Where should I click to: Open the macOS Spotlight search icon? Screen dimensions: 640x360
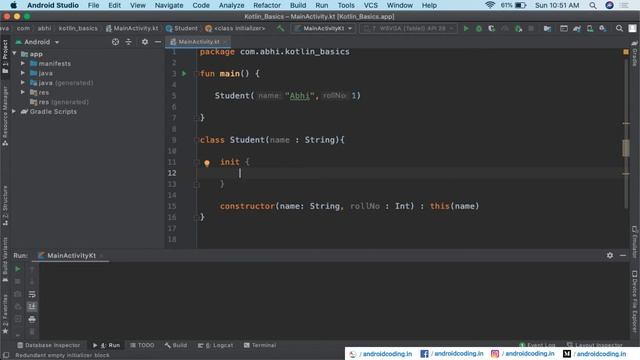tap(593, 5)
